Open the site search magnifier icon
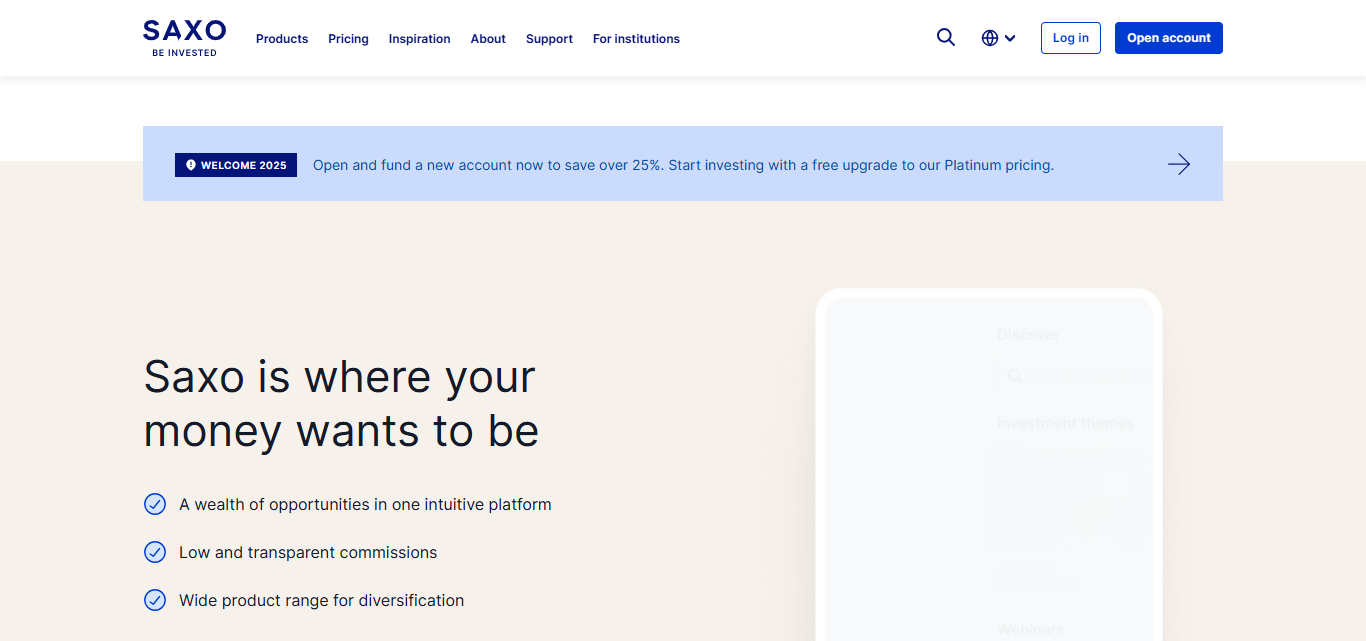This screenshot has width=1366, height=641. (946, 38)
